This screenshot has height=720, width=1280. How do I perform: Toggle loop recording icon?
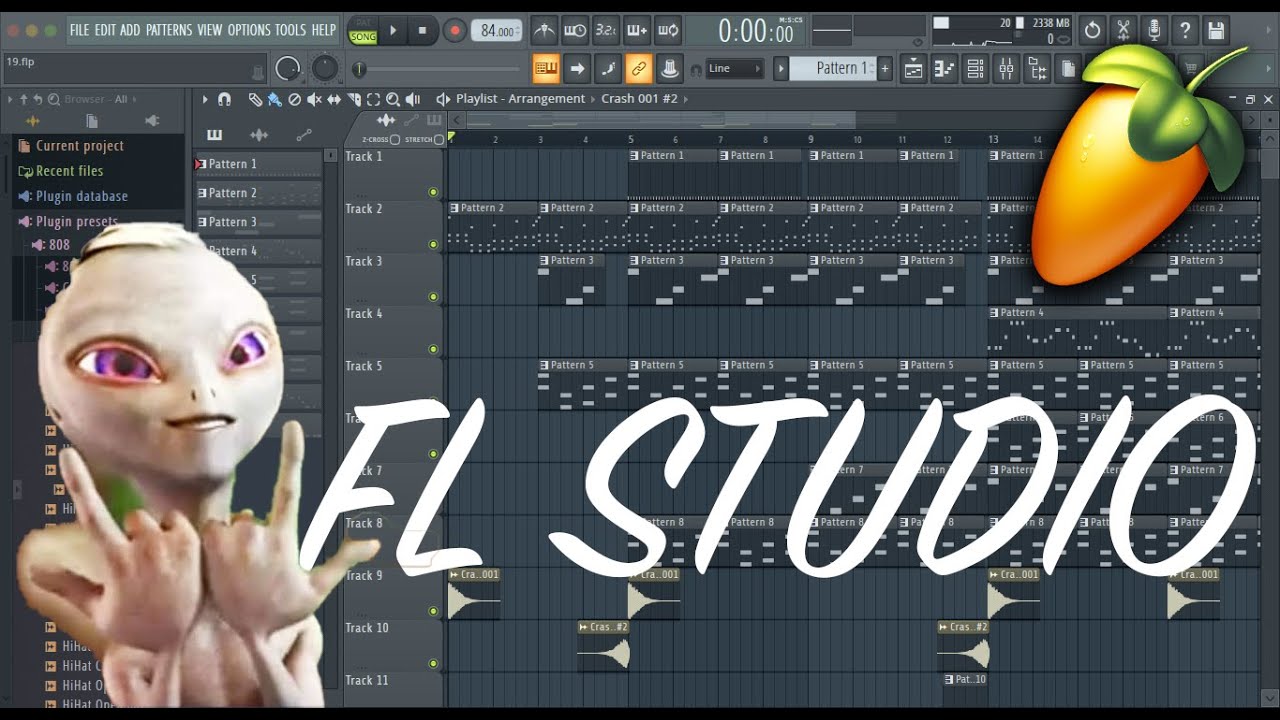tap(668, 30)
